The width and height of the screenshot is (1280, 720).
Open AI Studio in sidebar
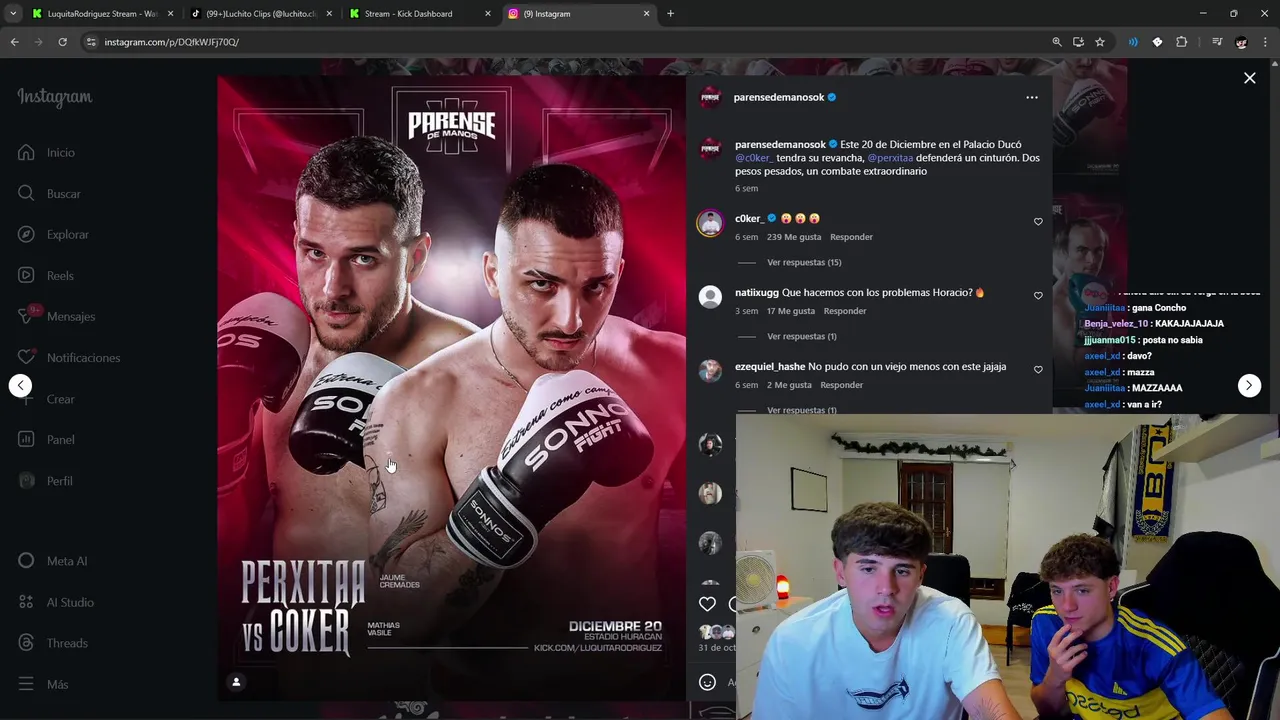[x=56, y=602]
